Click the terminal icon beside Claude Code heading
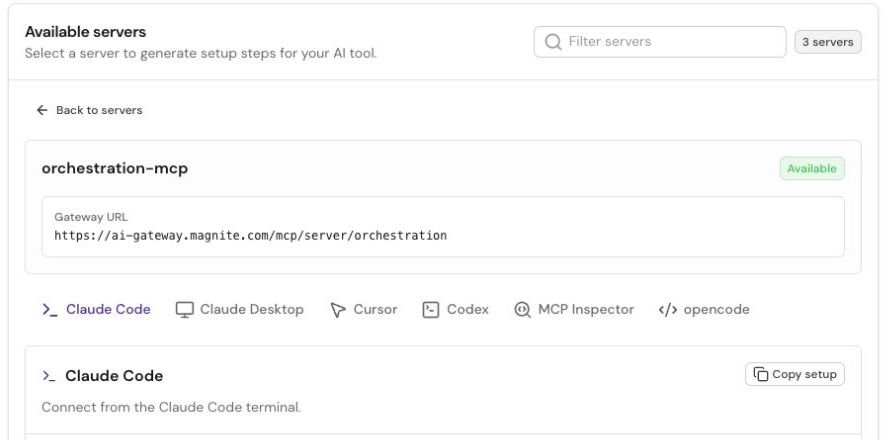 [x=49, y=376]
